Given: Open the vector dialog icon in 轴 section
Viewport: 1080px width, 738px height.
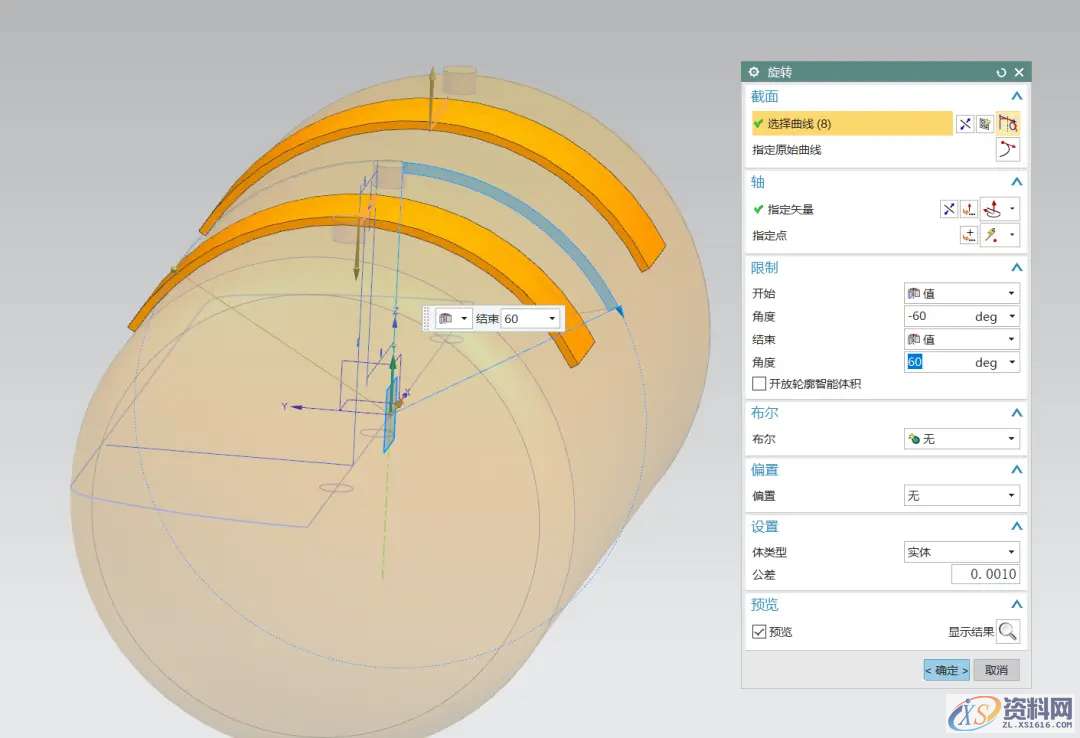Looking at the screenshot, I should (968, 209).
